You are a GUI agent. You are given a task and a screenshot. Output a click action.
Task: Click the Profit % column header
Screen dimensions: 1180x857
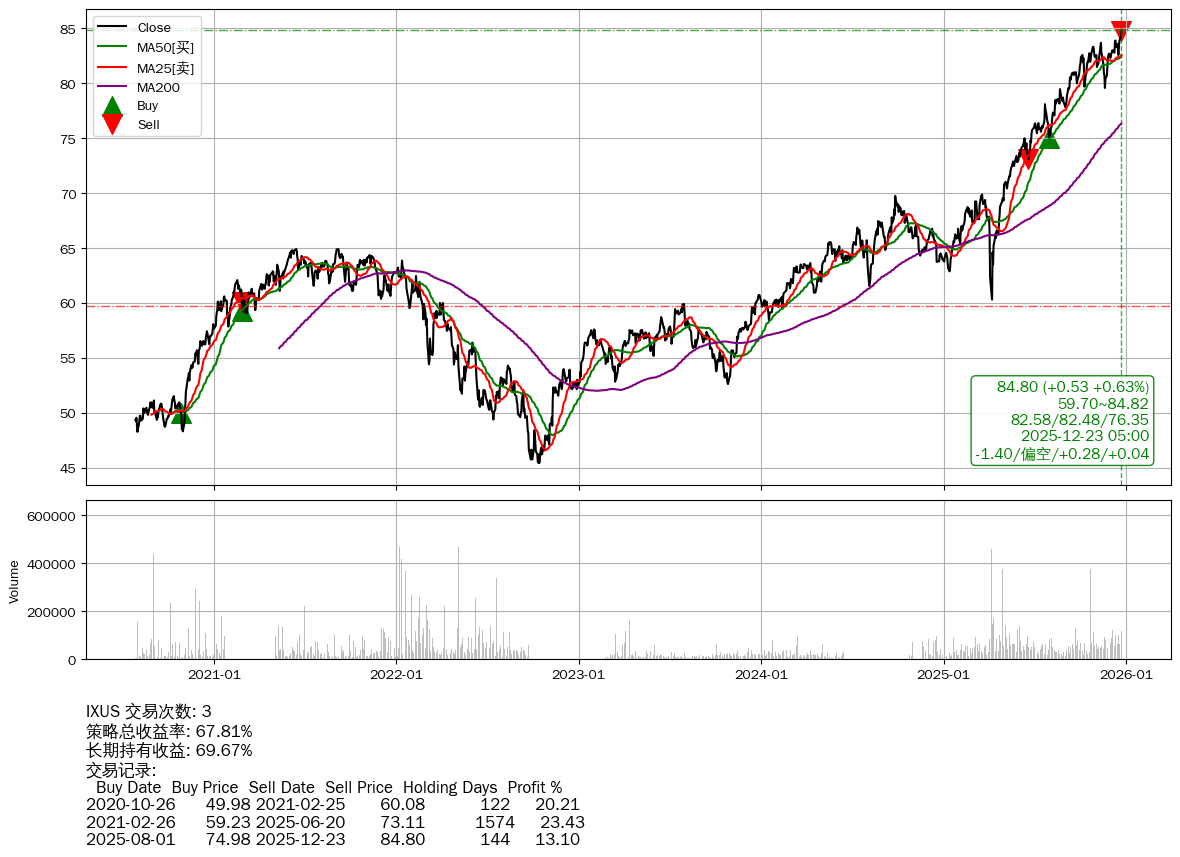534,787
